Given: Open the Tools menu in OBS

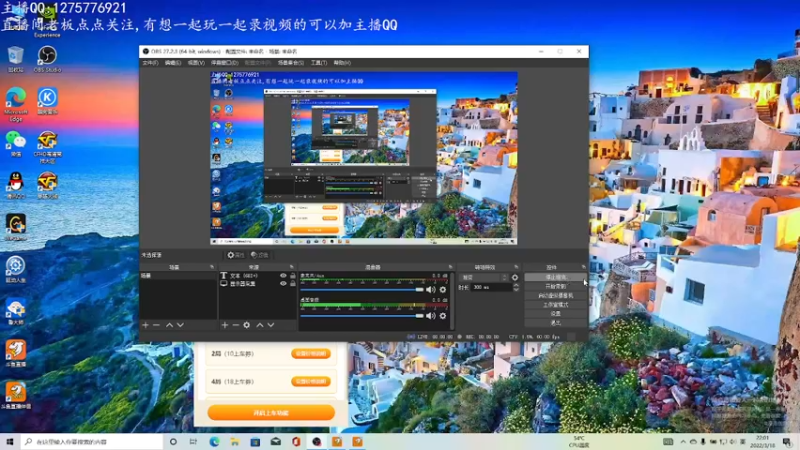Looking at the screenshot, I should coord(319,63).
